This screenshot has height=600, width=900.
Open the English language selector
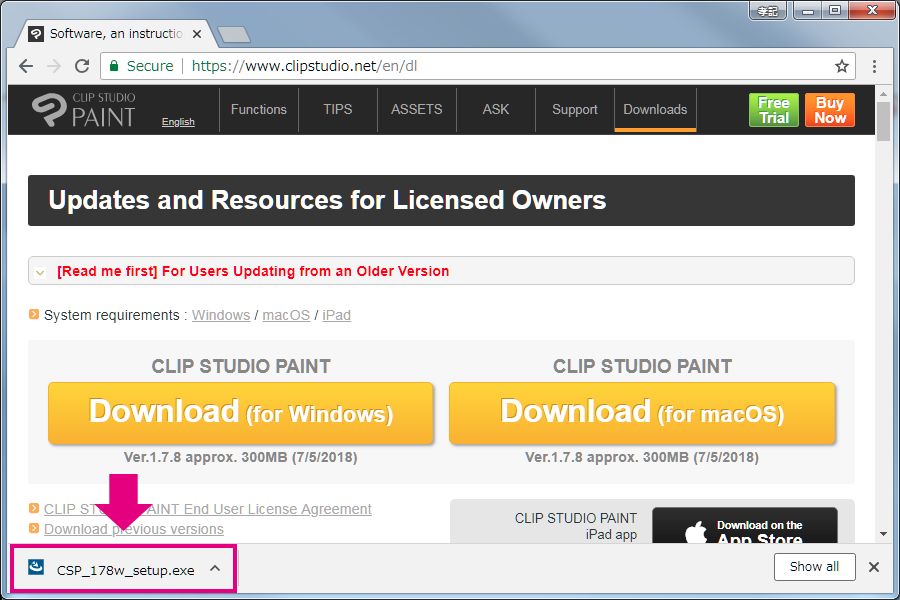pyautogui.click(x=178, y=122)
